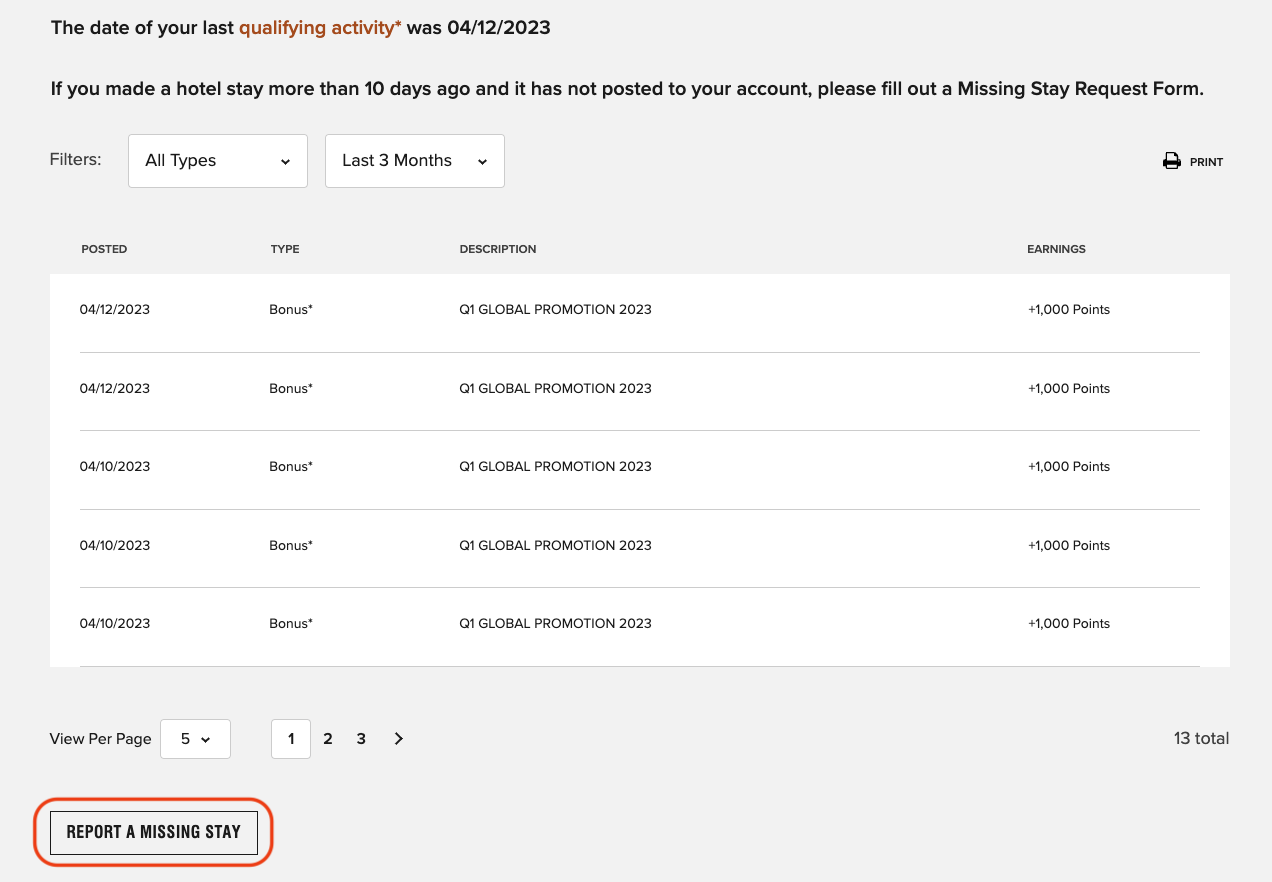Screen dimensions: 1272x882
Task: Go to page 3 of results
Action: click(x=361, y=739)
